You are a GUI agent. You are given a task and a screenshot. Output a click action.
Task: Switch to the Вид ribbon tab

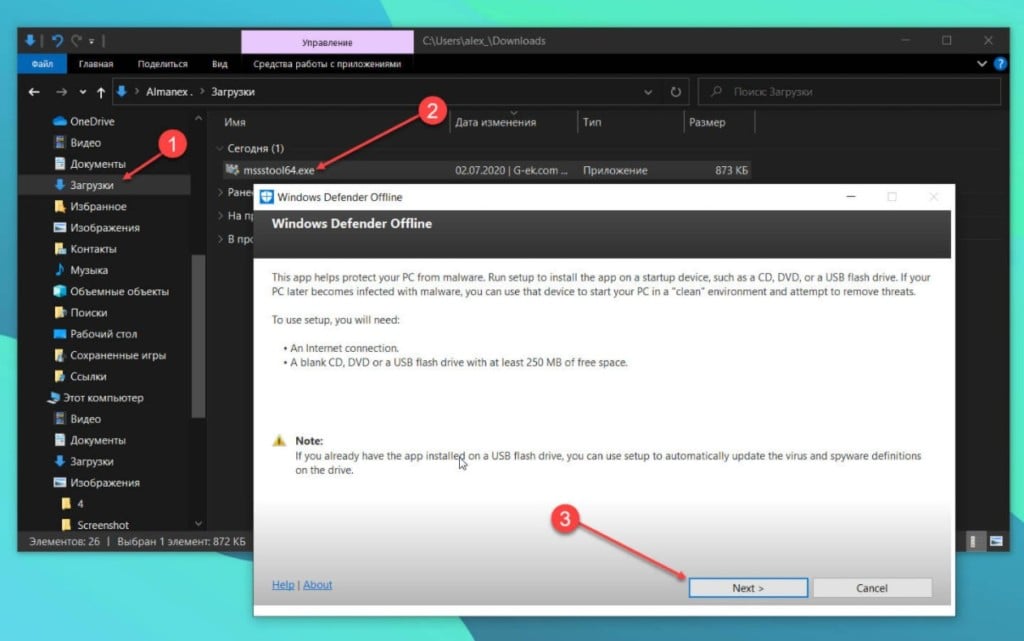[x=220, y=64]
